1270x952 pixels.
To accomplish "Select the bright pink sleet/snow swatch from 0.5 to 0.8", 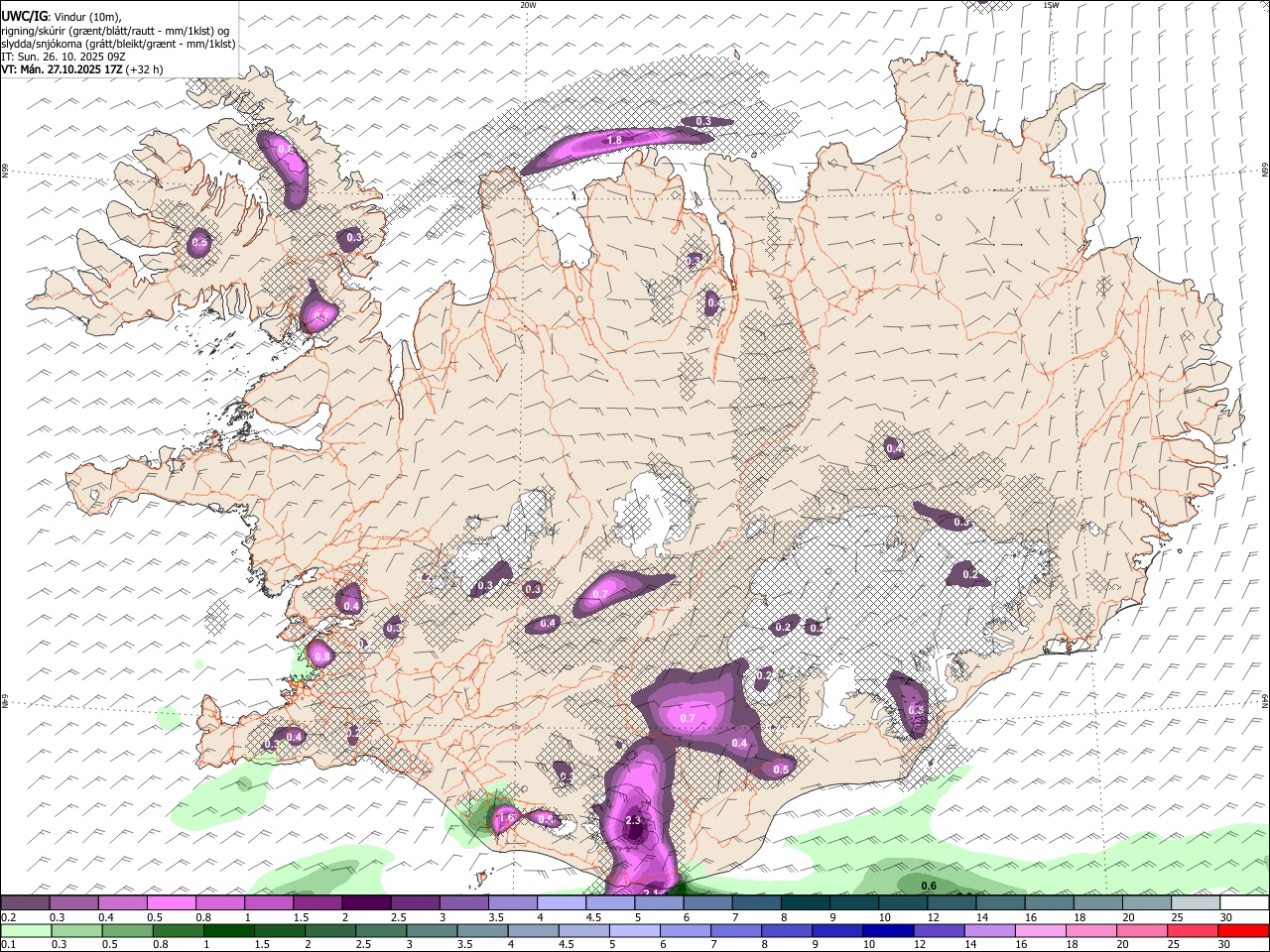I will (x=172, y=902).
